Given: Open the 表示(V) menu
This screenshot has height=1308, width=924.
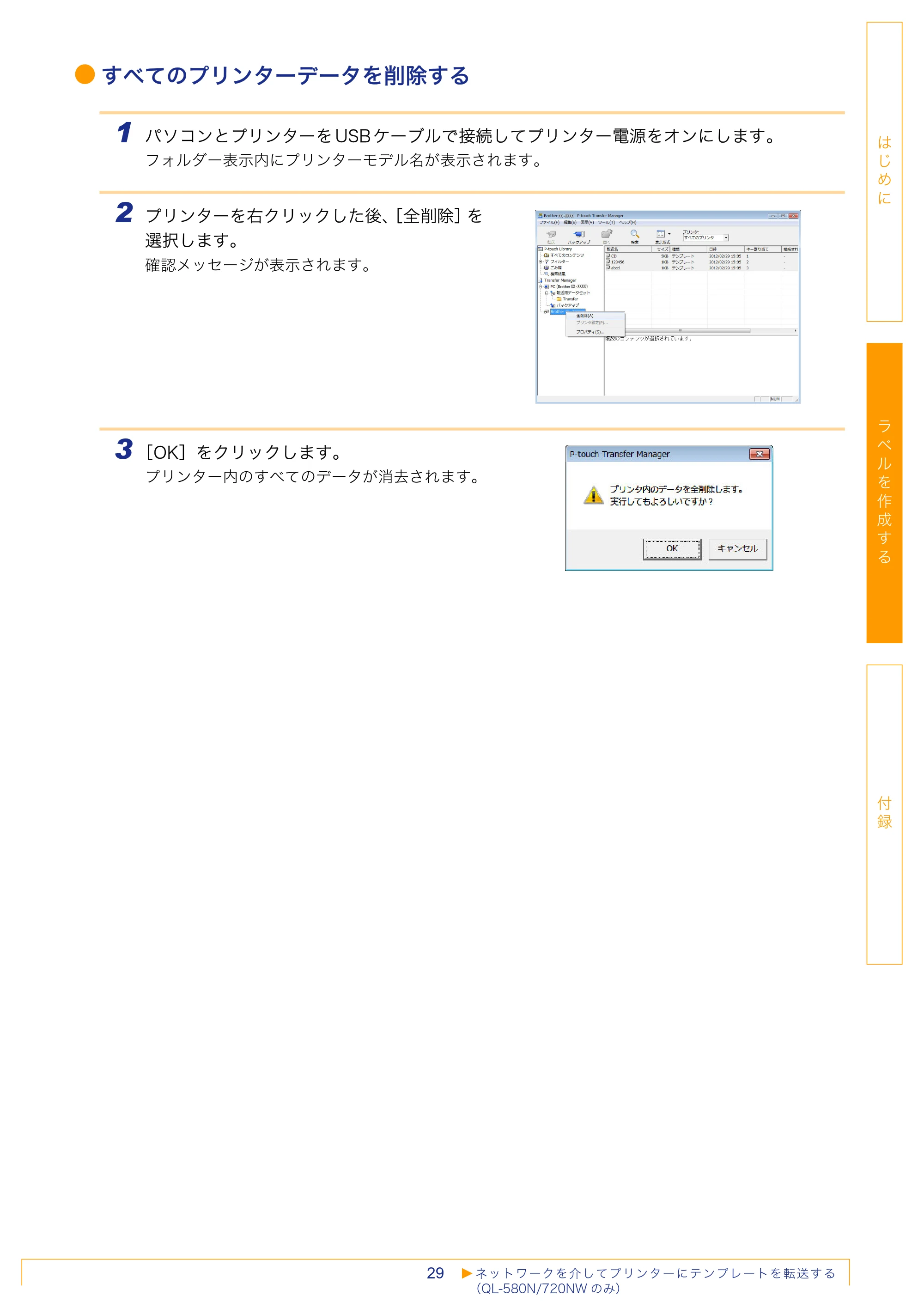Looking at the screenshot, I should [587, 223].
